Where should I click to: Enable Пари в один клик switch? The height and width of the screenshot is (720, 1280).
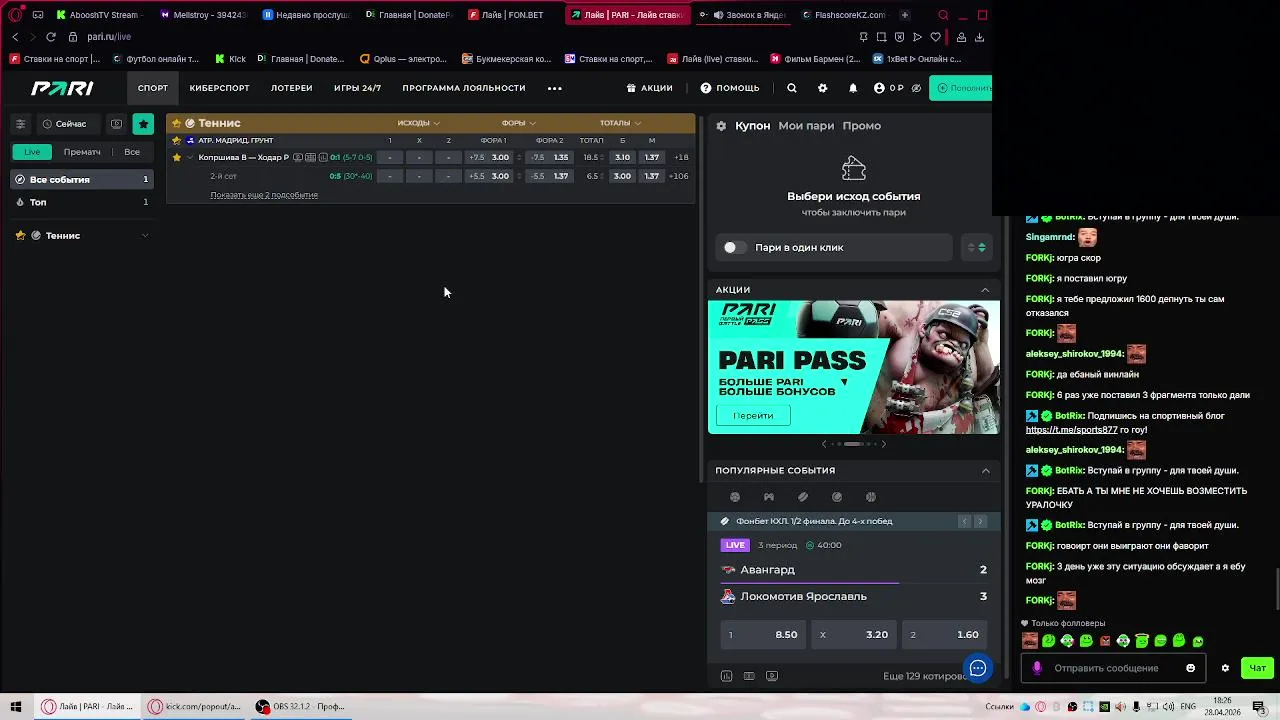click(734, 247)
